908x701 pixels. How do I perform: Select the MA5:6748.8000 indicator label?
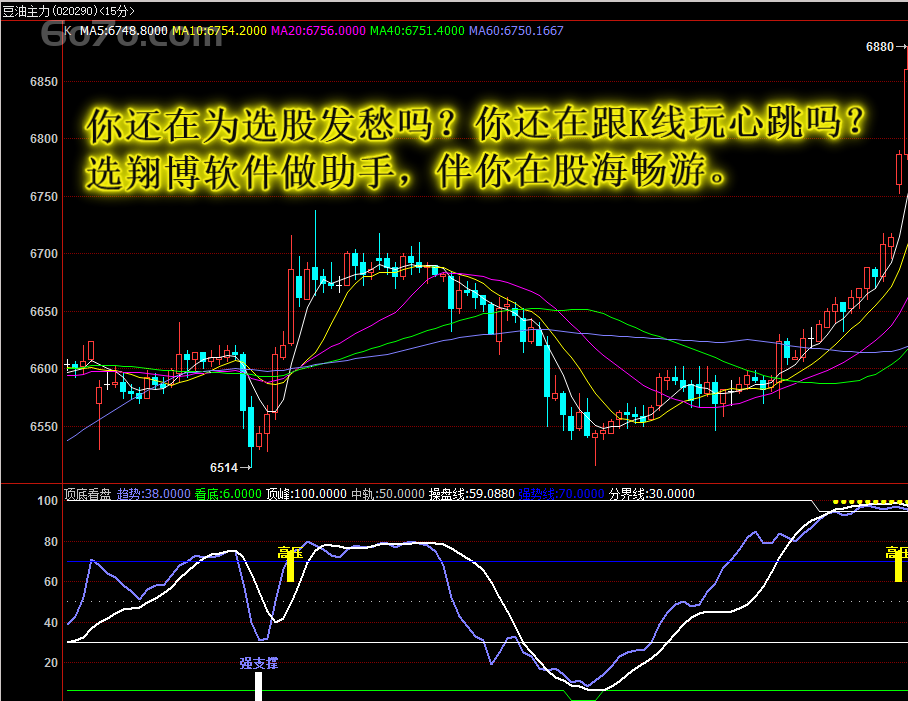123,31
